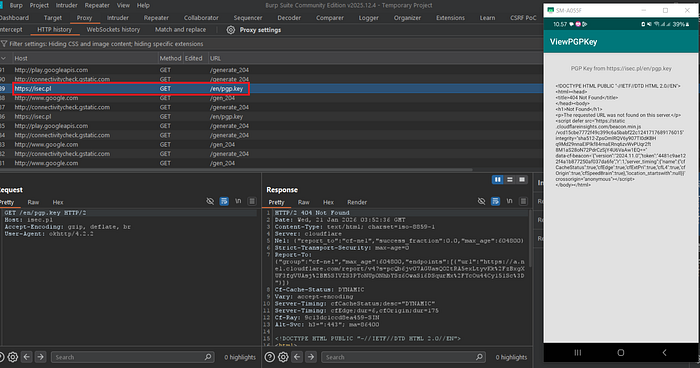Switch to the Sequencer tab
The width and height of the screenshot is (700, 368).
pos(248,18)
